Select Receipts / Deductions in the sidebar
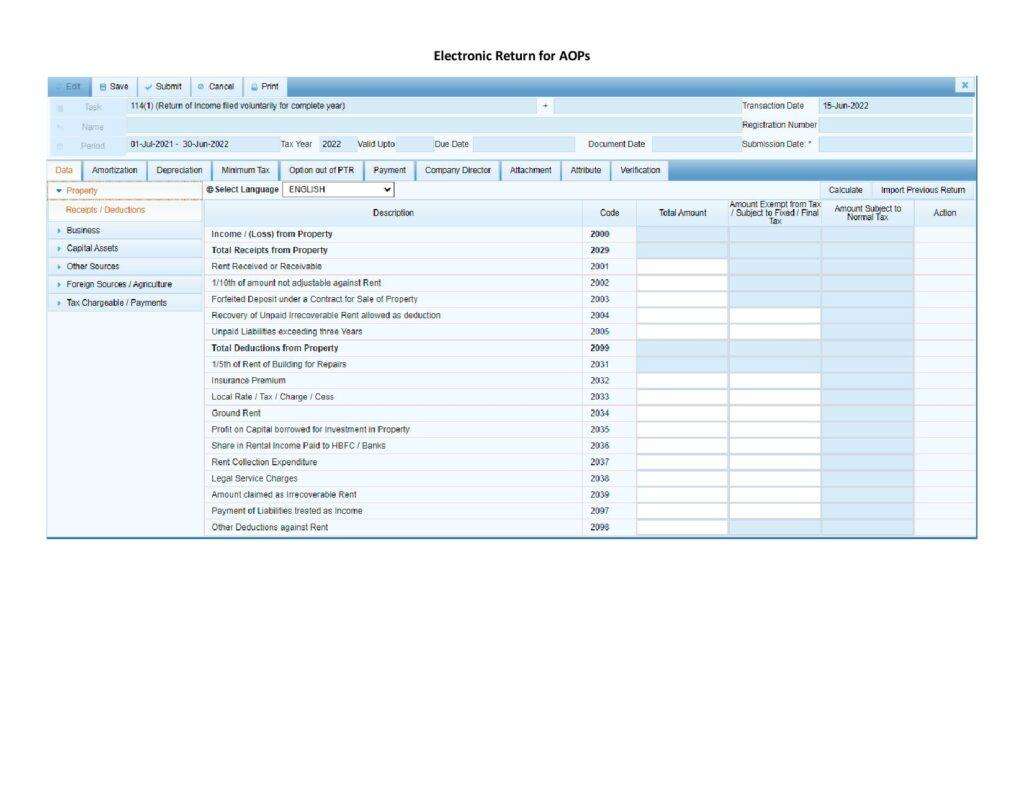Image resolution: width=1024 pixels, height=791 pixels. (x=105, y=210)
